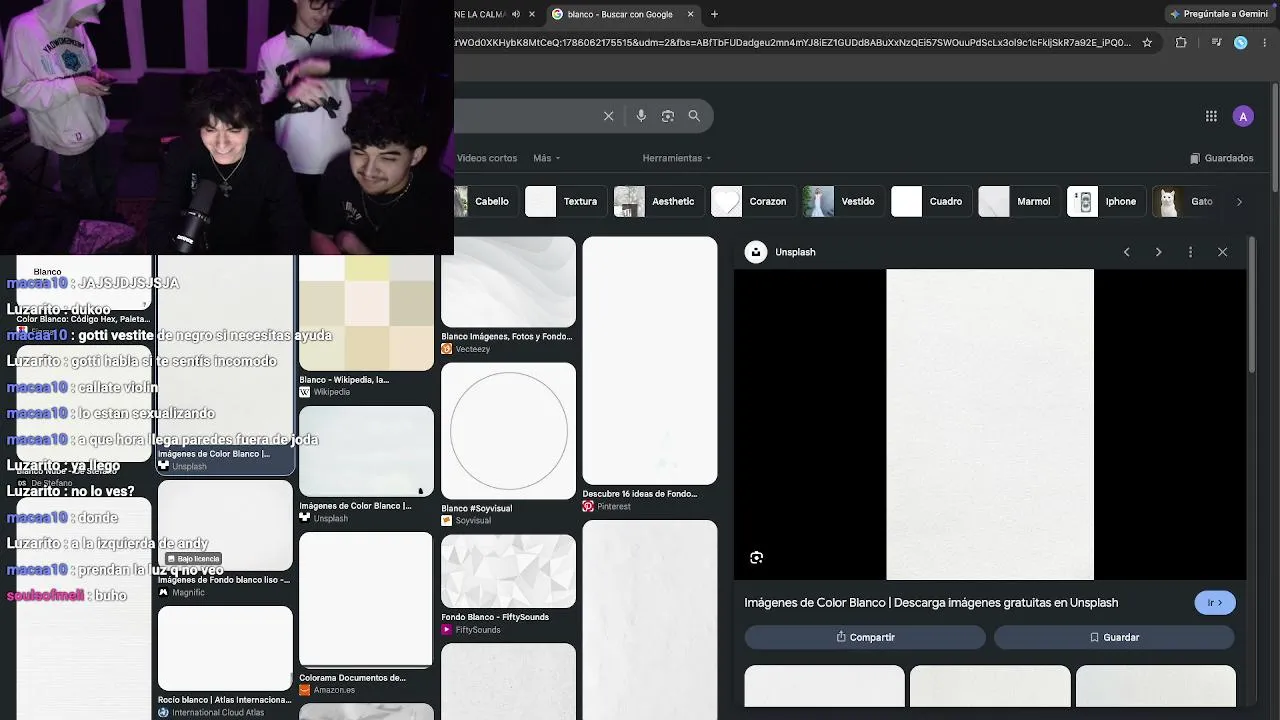The height and width of the screenshot is (720, 1280).
Task: Select the Iphone suggestion chip
Action: point(1106,201)
